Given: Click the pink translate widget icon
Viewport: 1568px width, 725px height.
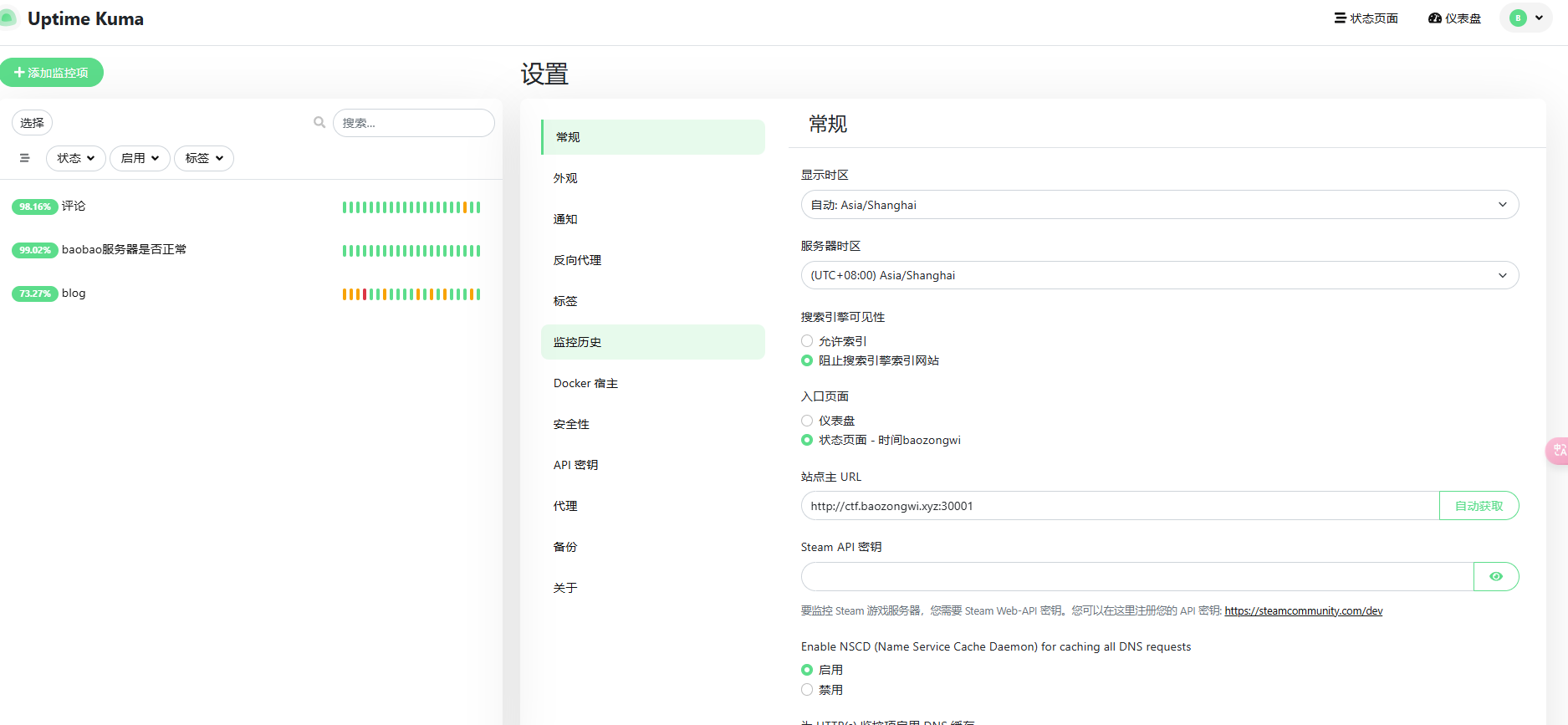Looking at the screenshot, I should tap(1558, 451).
